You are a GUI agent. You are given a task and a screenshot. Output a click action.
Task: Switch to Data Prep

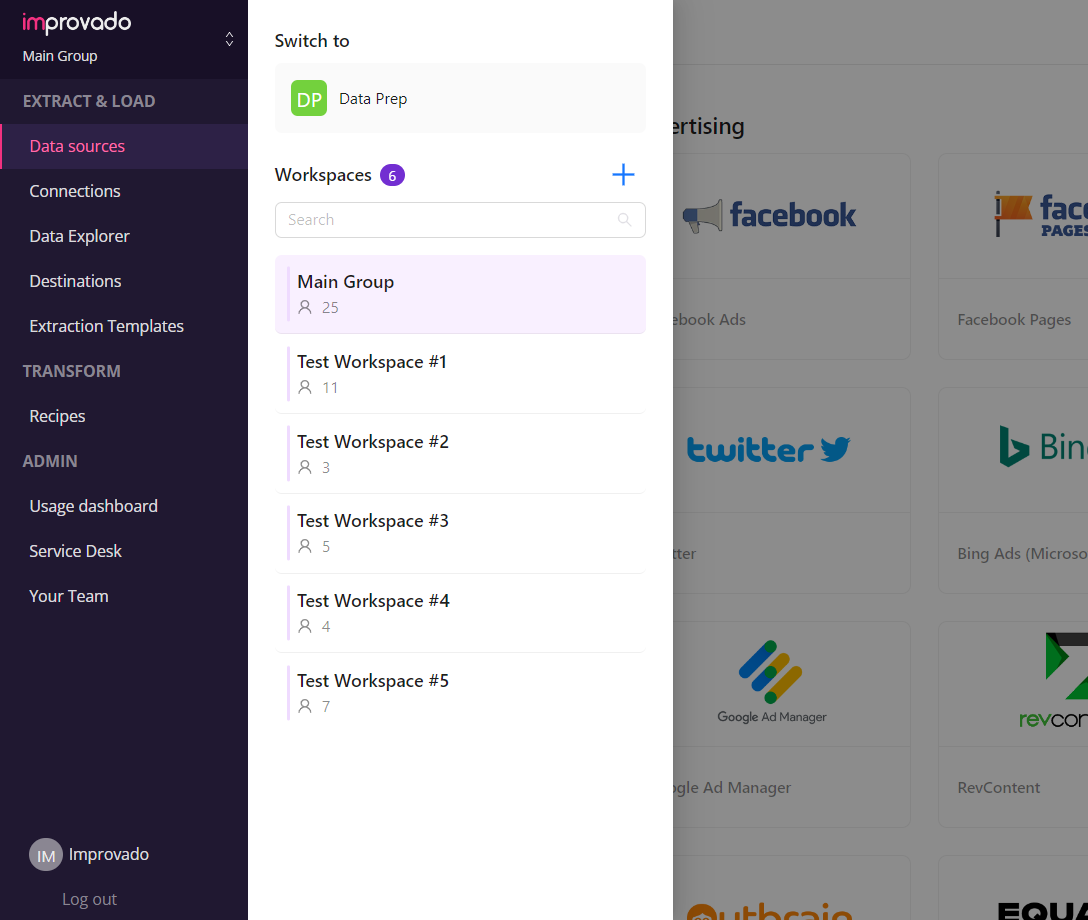pyautogui.click(x=460, y=99)
